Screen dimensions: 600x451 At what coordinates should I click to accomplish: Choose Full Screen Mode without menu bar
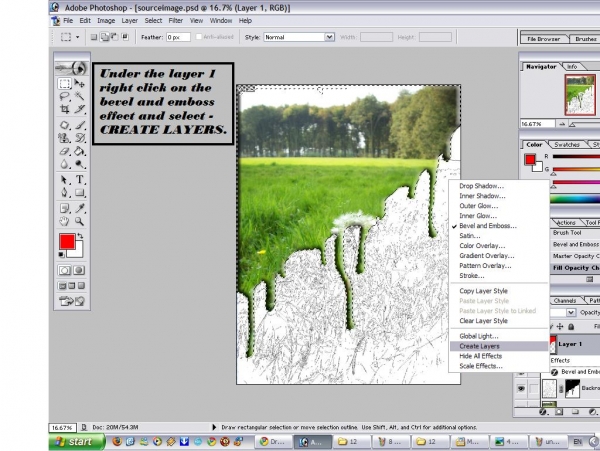pos(81,286)
